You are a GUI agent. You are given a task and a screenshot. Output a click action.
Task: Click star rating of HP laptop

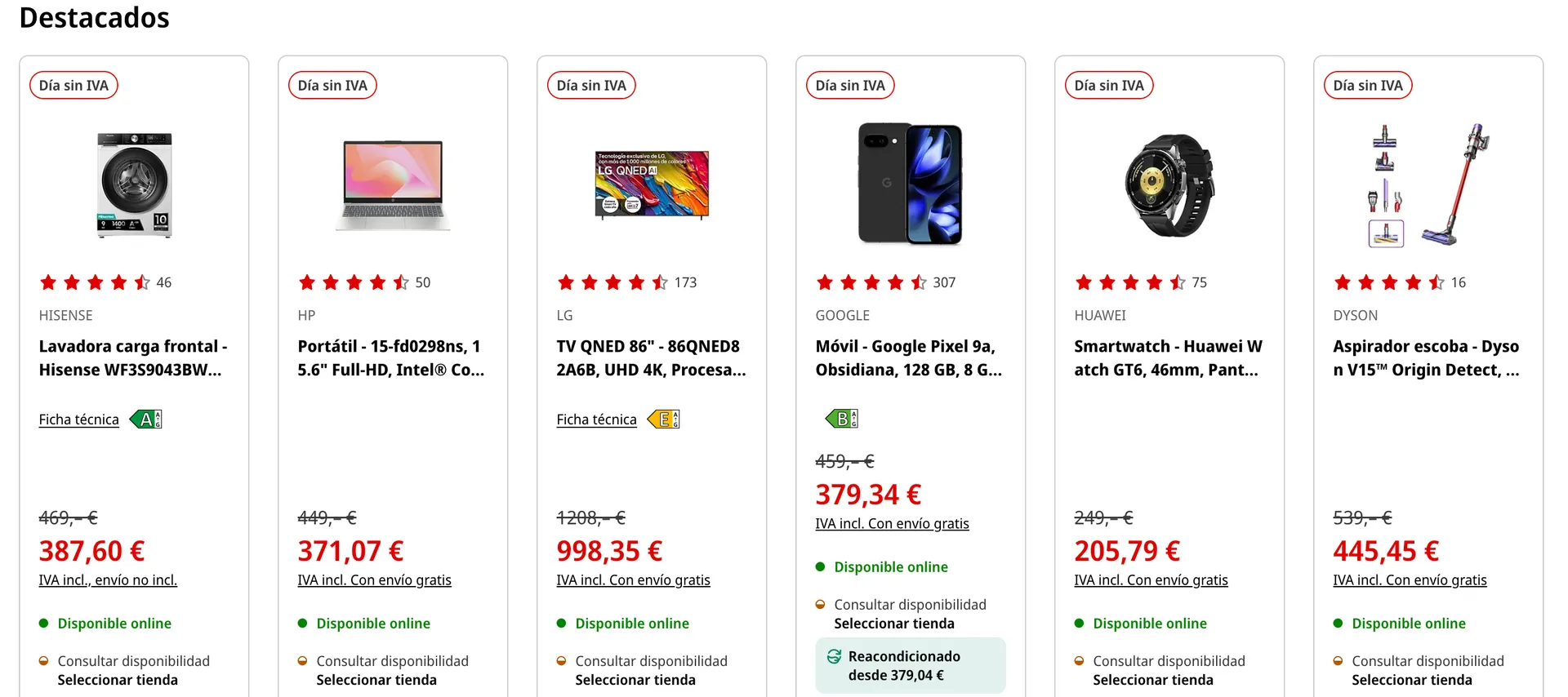click(x=354, y=282)
